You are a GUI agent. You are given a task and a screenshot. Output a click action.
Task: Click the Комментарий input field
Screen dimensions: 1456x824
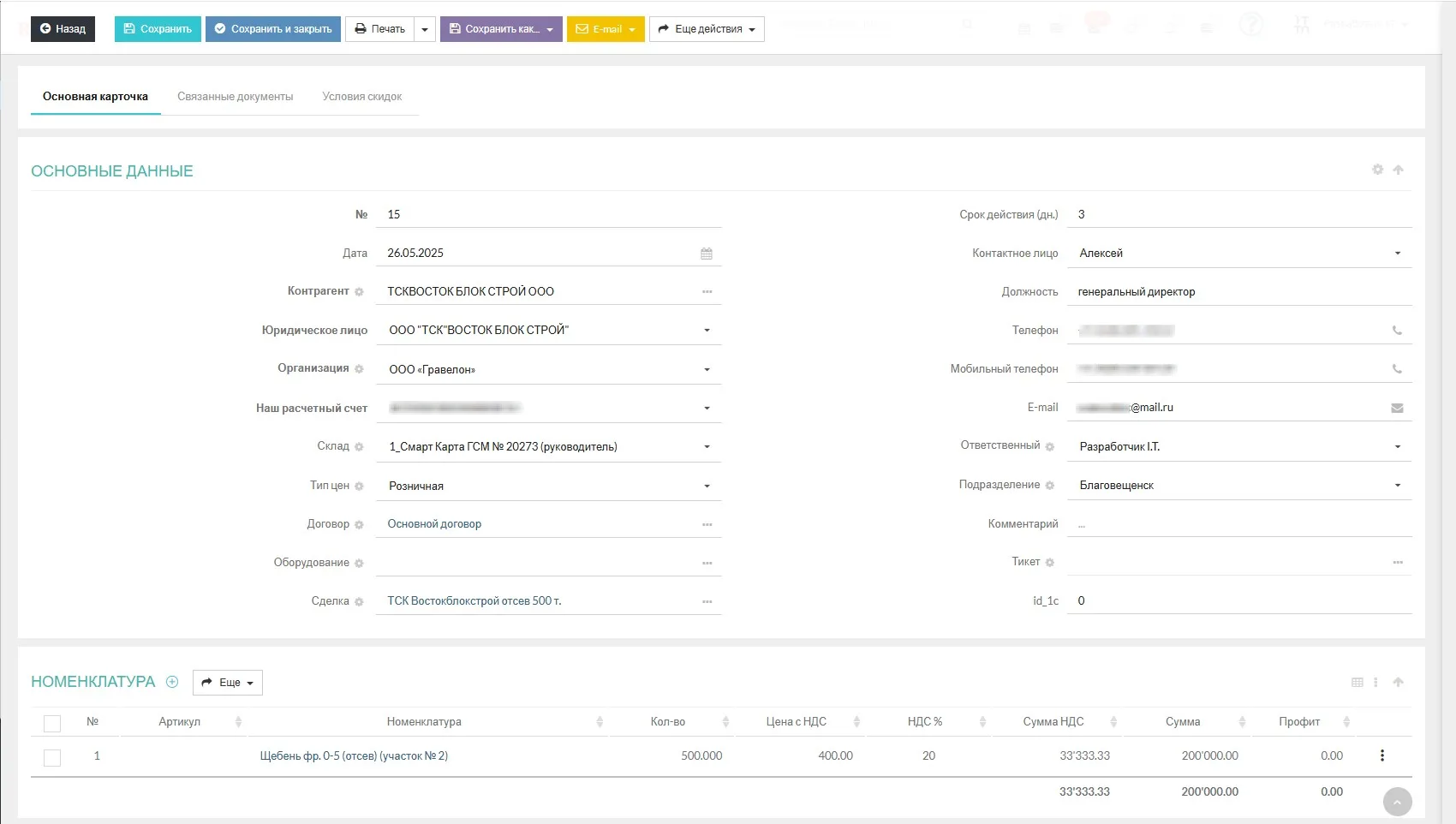(x=1239, y=524)
